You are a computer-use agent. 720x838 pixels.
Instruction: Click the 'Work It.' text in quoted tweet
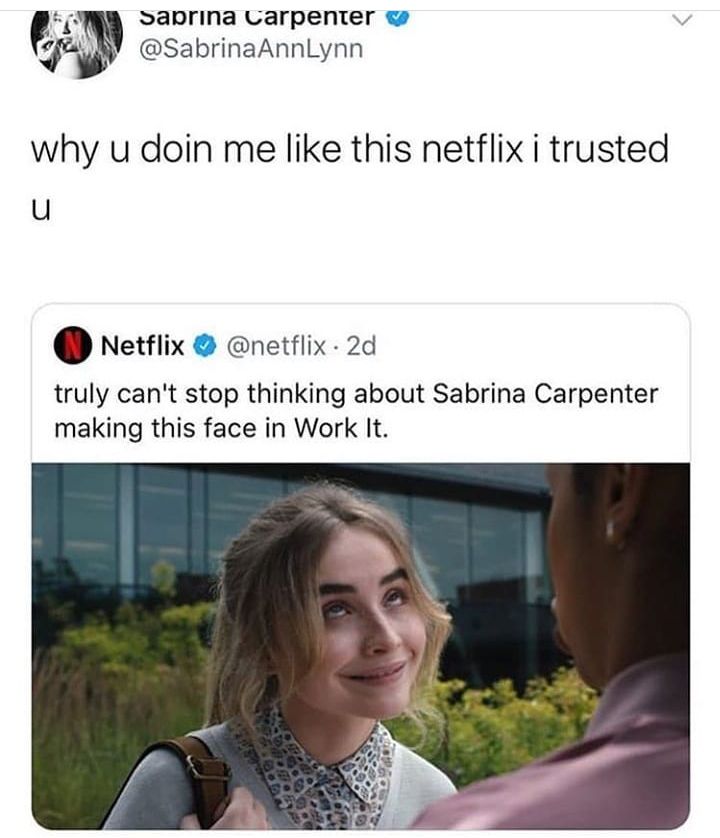pyautogui.click(x=340, y=428)
